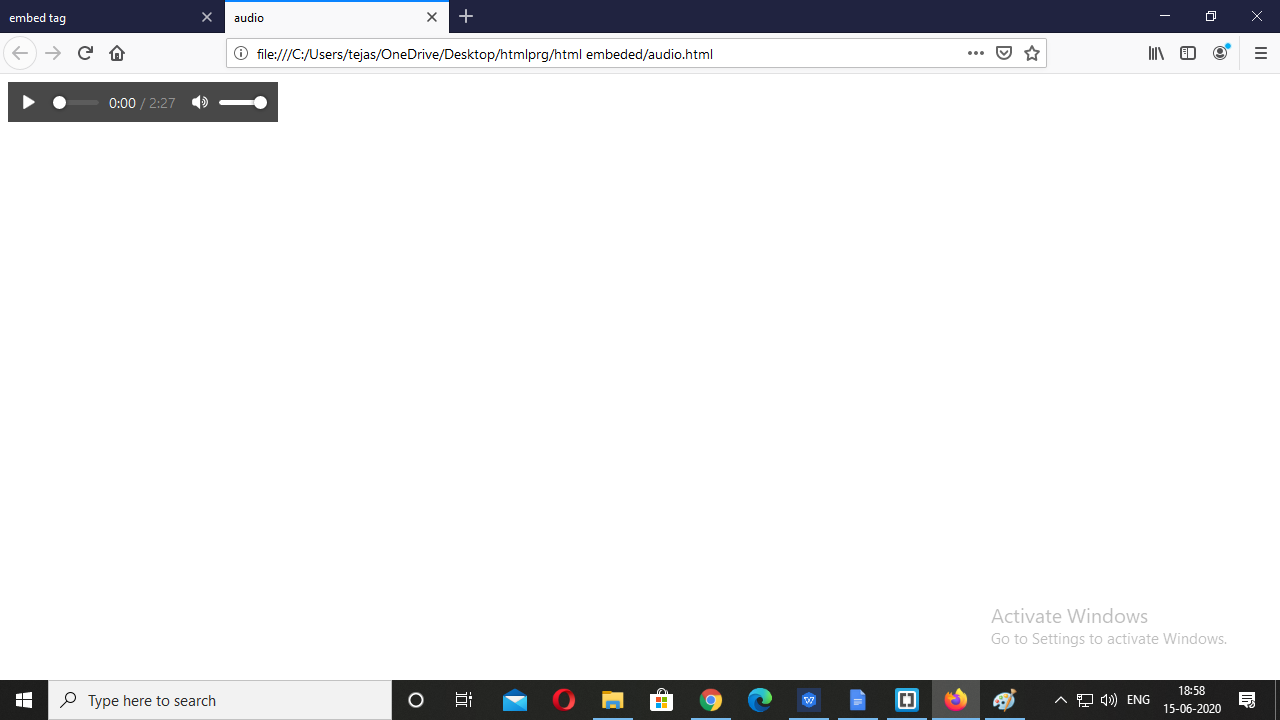Open the Firefox hamburger menu
This screenshot has height=720, width=1280.
[1260, 53]
